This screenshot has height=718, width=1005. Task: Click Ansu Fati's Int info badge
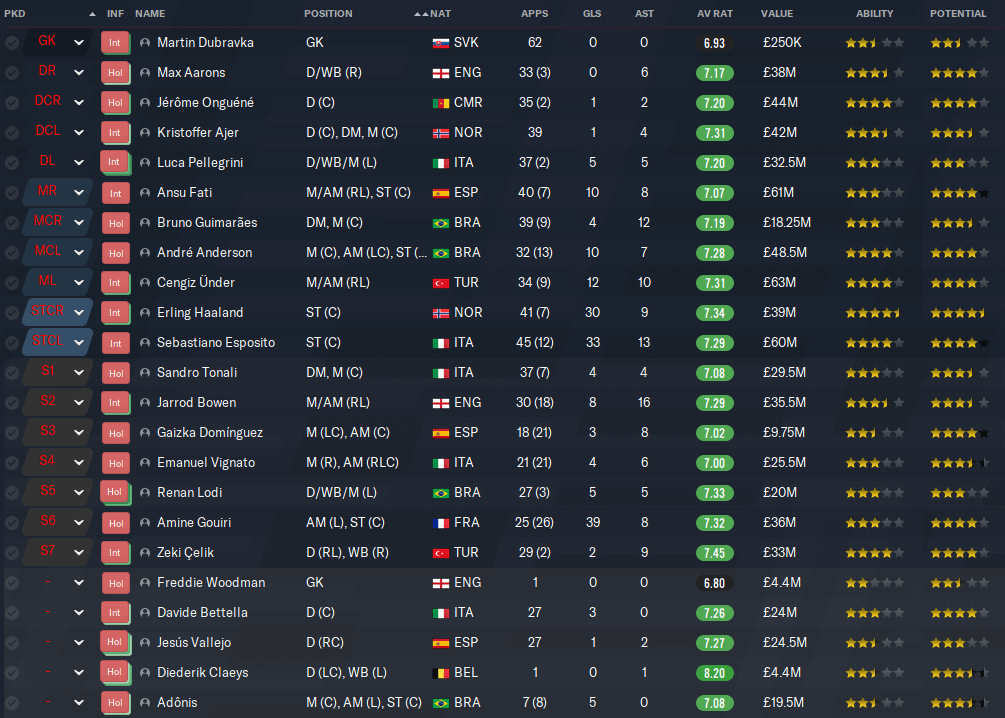click(115, 193)
